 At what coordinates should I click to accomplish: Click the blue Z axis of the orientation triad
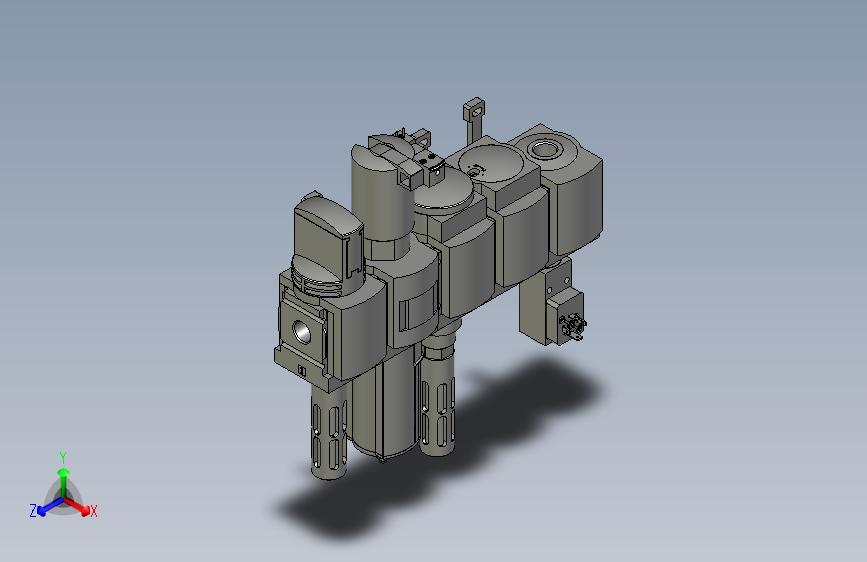50,506
